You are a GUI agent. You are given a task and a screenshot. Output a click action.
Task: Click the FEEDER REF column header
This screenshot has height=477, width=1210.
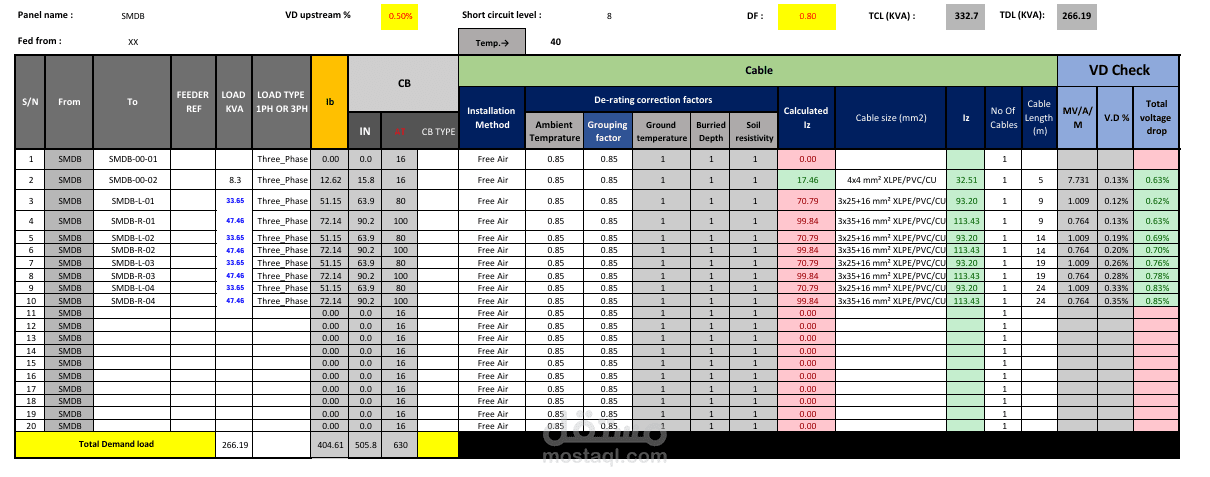pyautogui.click(x=193, y=102)
